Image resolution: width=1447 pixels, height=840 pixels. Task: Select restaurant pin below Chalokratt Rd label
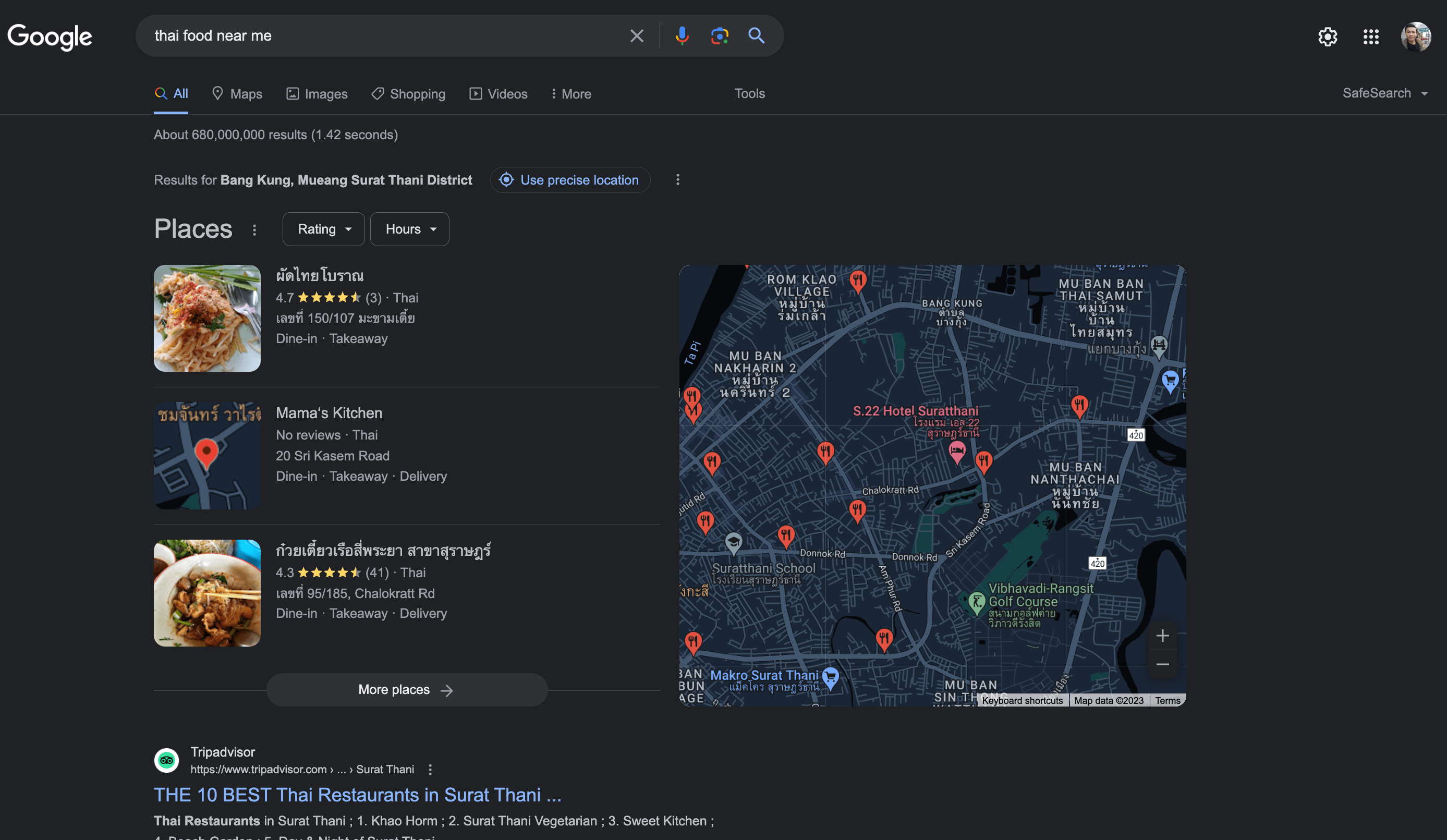[x=857, y=510]
